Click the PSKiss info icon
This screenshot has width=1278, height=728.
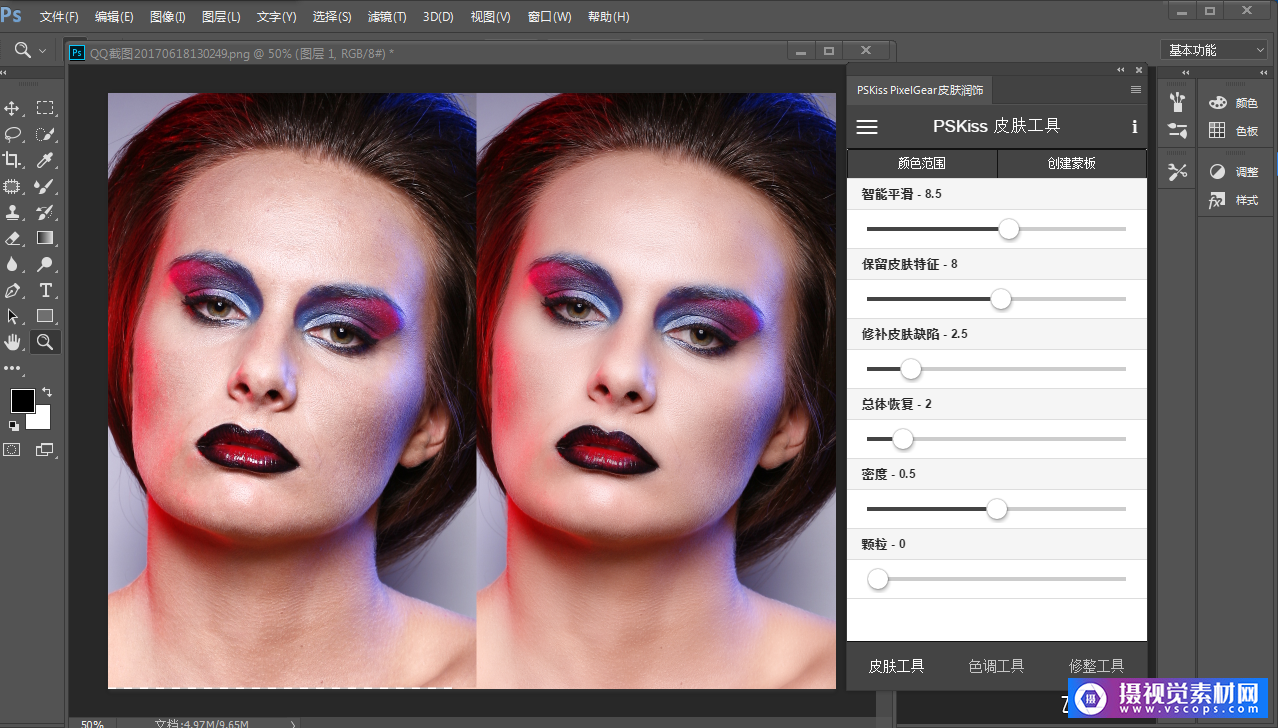(1134, 127)
